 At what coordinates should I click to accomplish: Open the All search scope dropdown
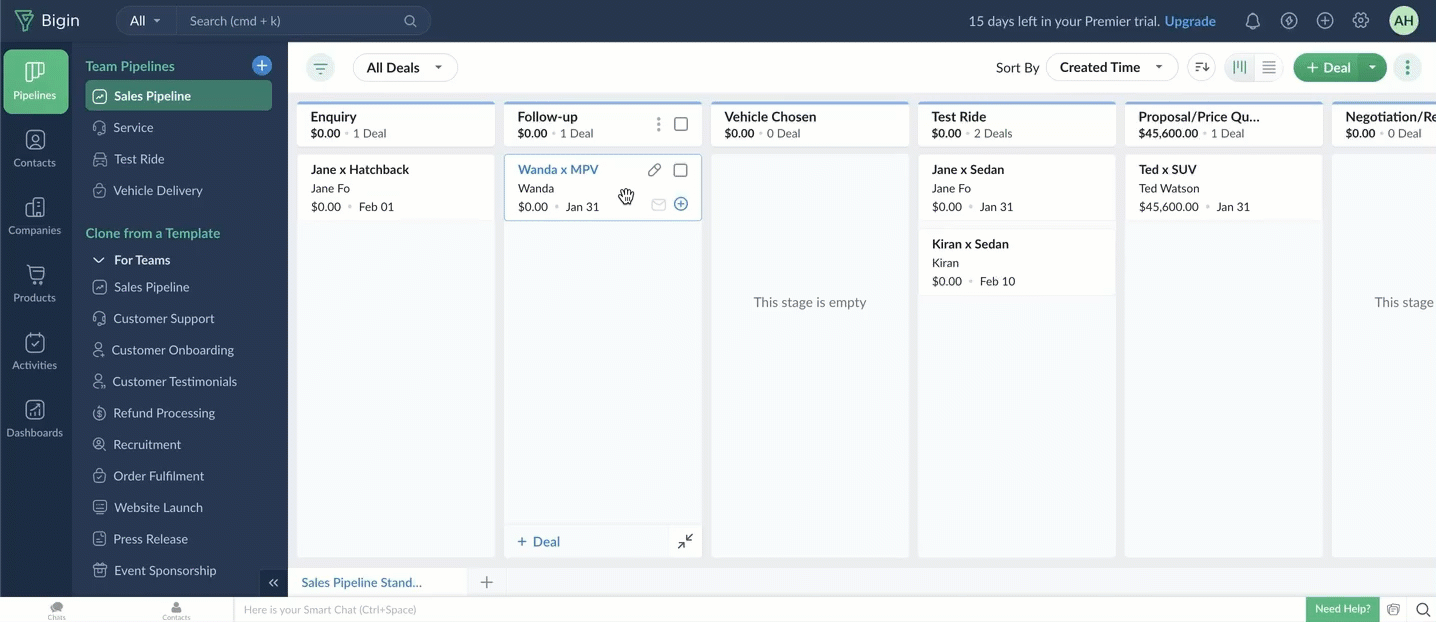pos(146,20)
